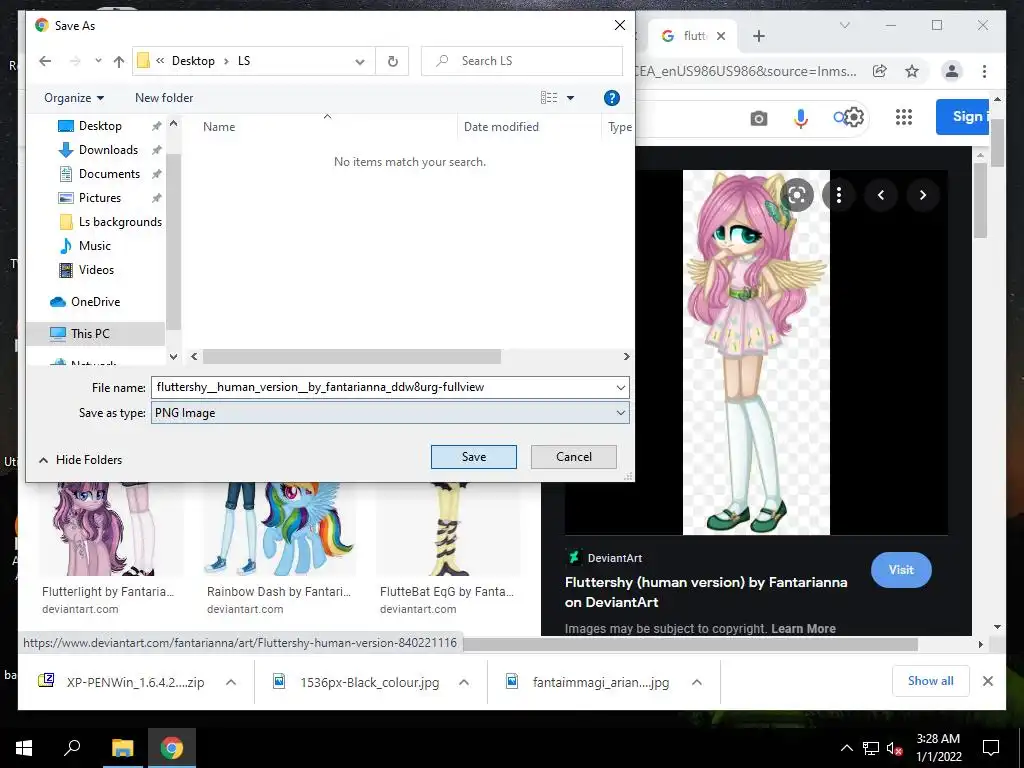Open Chrome tab search chevron

point(844,25)
